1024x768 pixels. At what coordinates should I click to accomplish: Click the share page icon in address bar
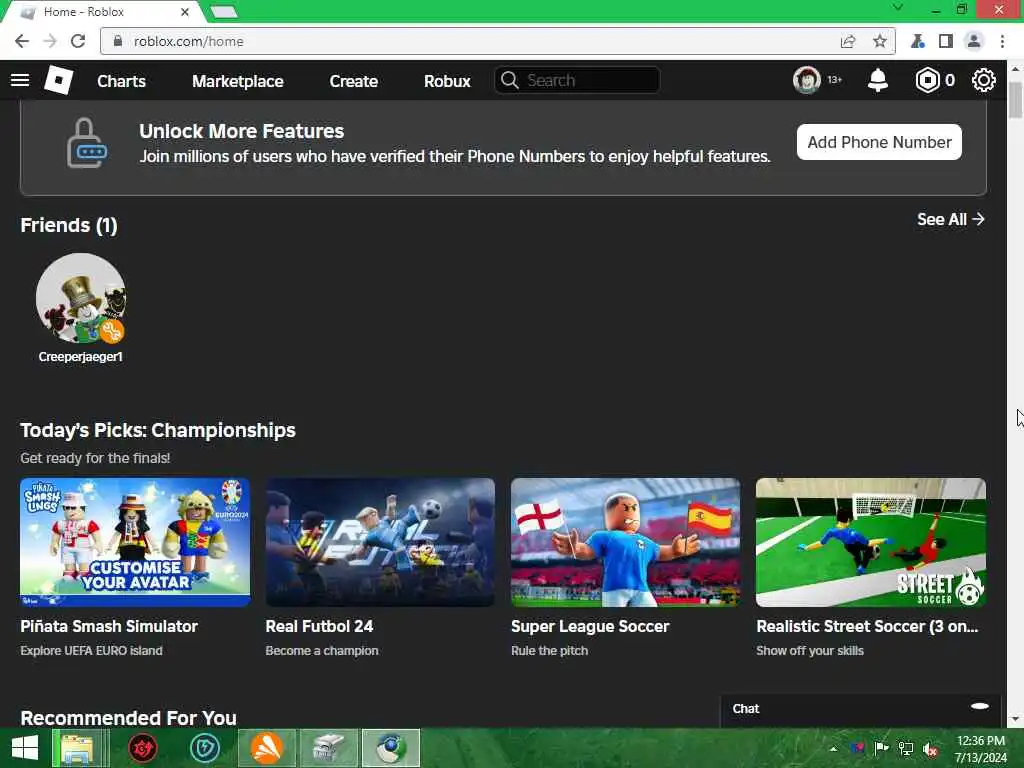click(x=848, y=41)
